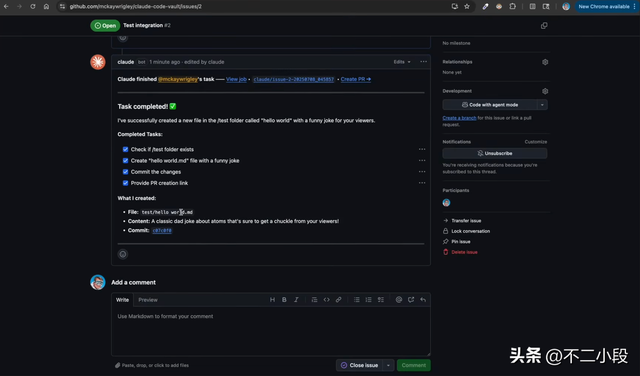This screenshot has width=640, height=376.
Task: Uncheck "Commit the changes" task
Action: (x=125, y=172)
